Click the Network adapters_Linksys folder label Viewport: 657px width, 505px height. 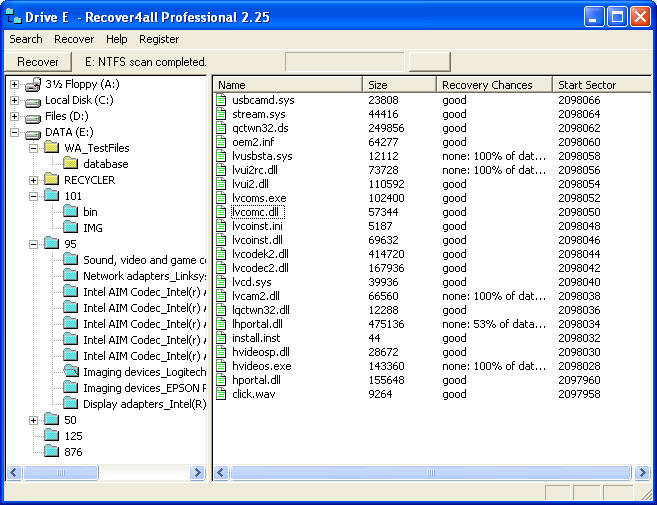pos(145,276)
